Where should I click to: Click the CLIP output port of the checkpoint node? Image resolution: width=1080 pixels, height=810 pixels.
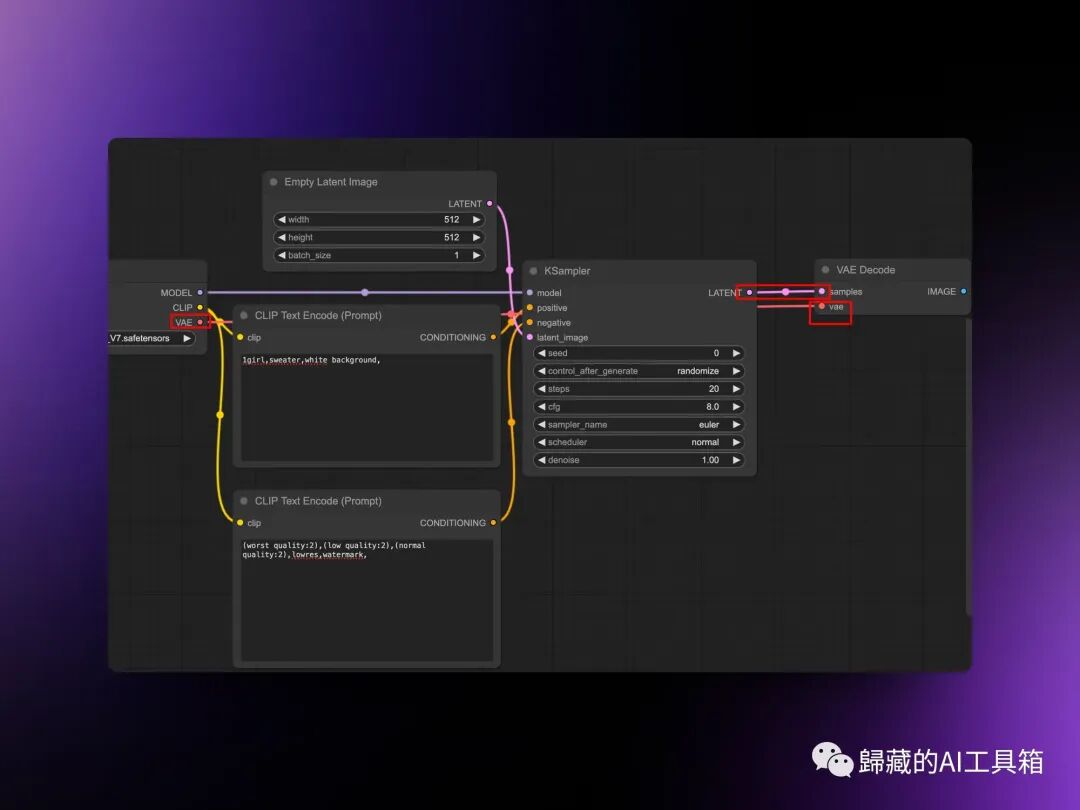(x=200, y=307)
